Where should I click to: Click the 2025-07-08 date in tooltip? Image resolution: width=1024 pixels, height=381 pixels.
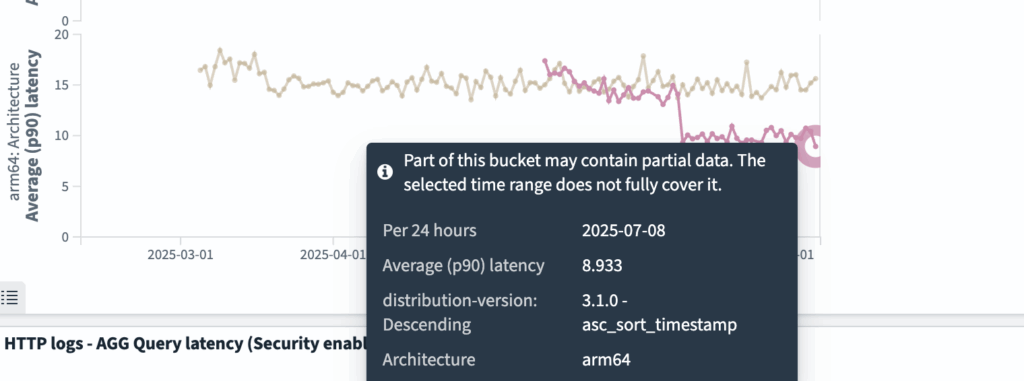(624, 231)
